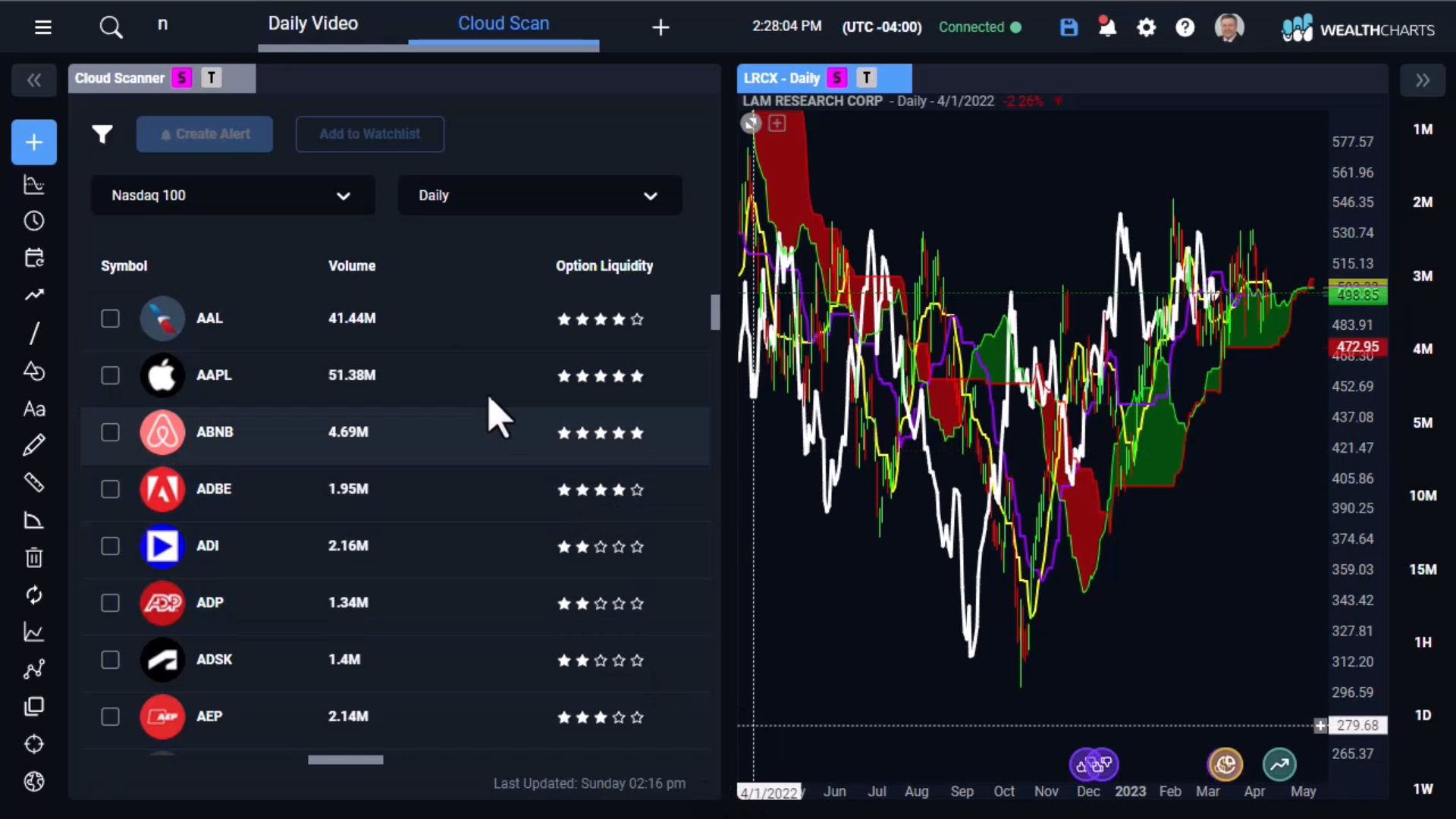Select the chart indicators sidebar icon
The image size is (1456, 819).
click(x=34, y=184)
